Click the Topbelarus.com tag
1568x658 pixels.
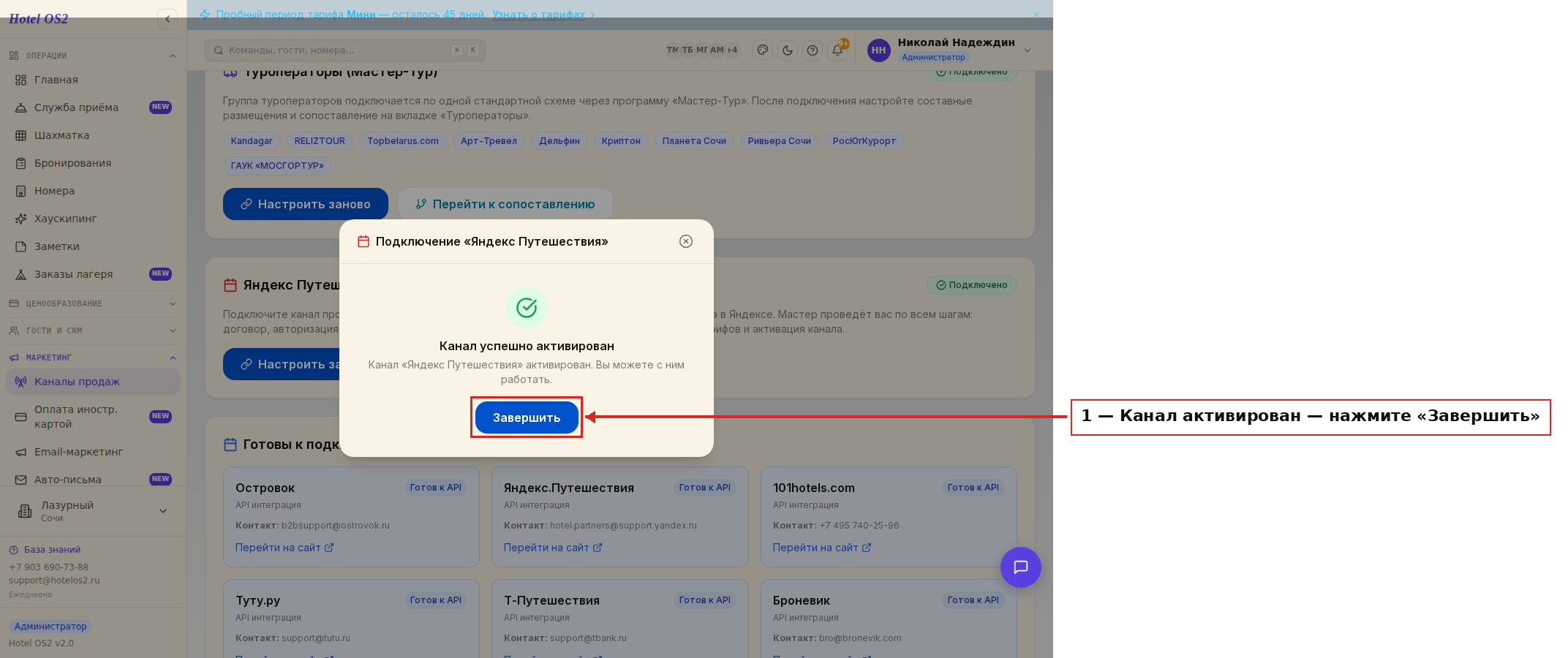click(403, 141)
